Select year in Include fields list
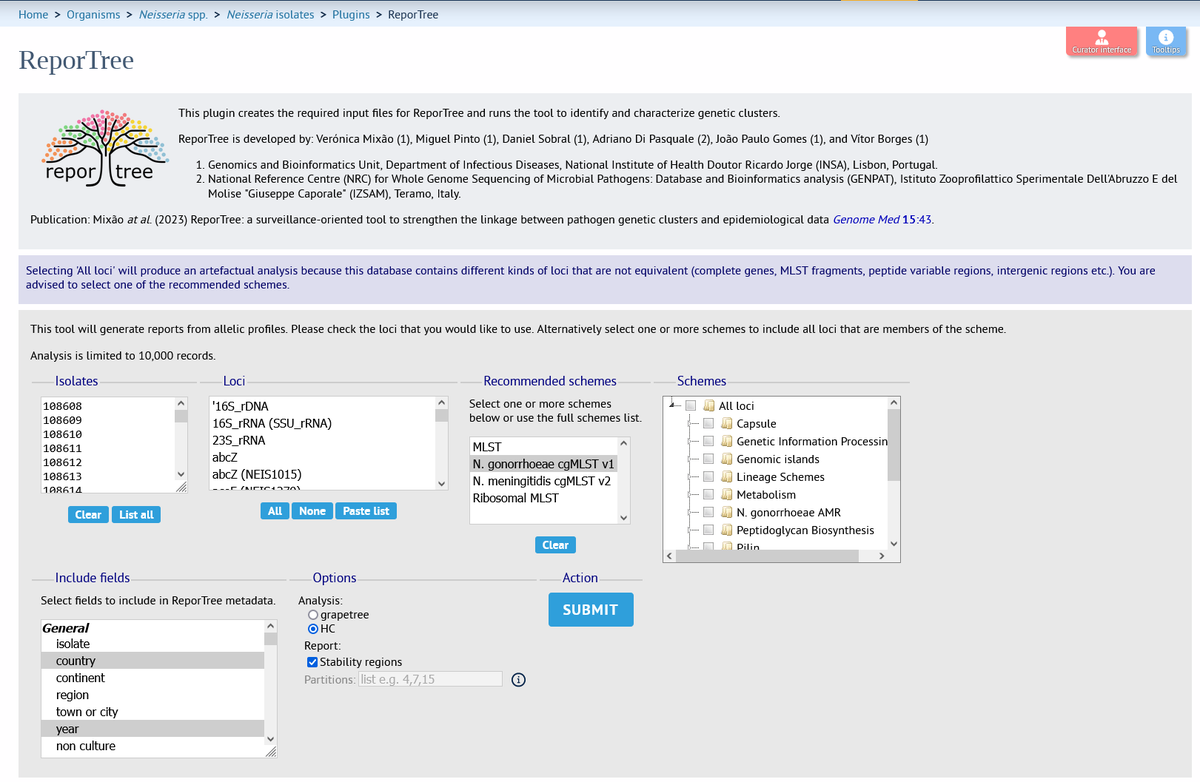1200x782 pixels. tap(152, 729)
